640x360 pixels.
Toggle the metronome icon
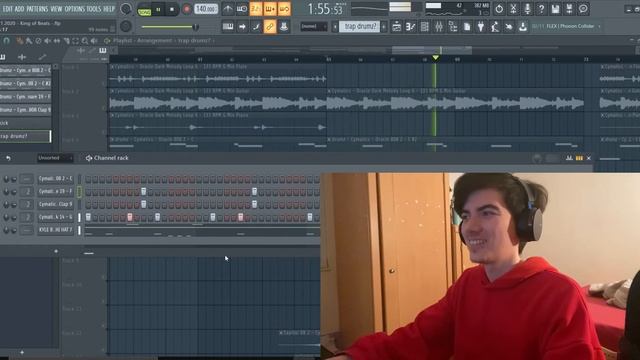(x=228, y=9)
